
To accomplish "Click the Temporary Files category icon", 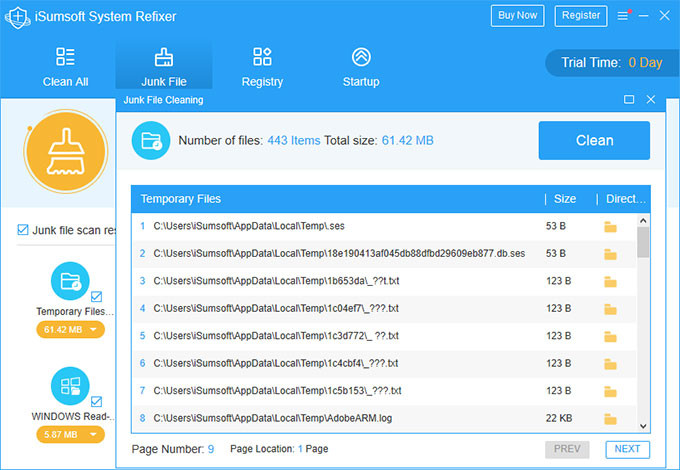I will coord(70,281).
